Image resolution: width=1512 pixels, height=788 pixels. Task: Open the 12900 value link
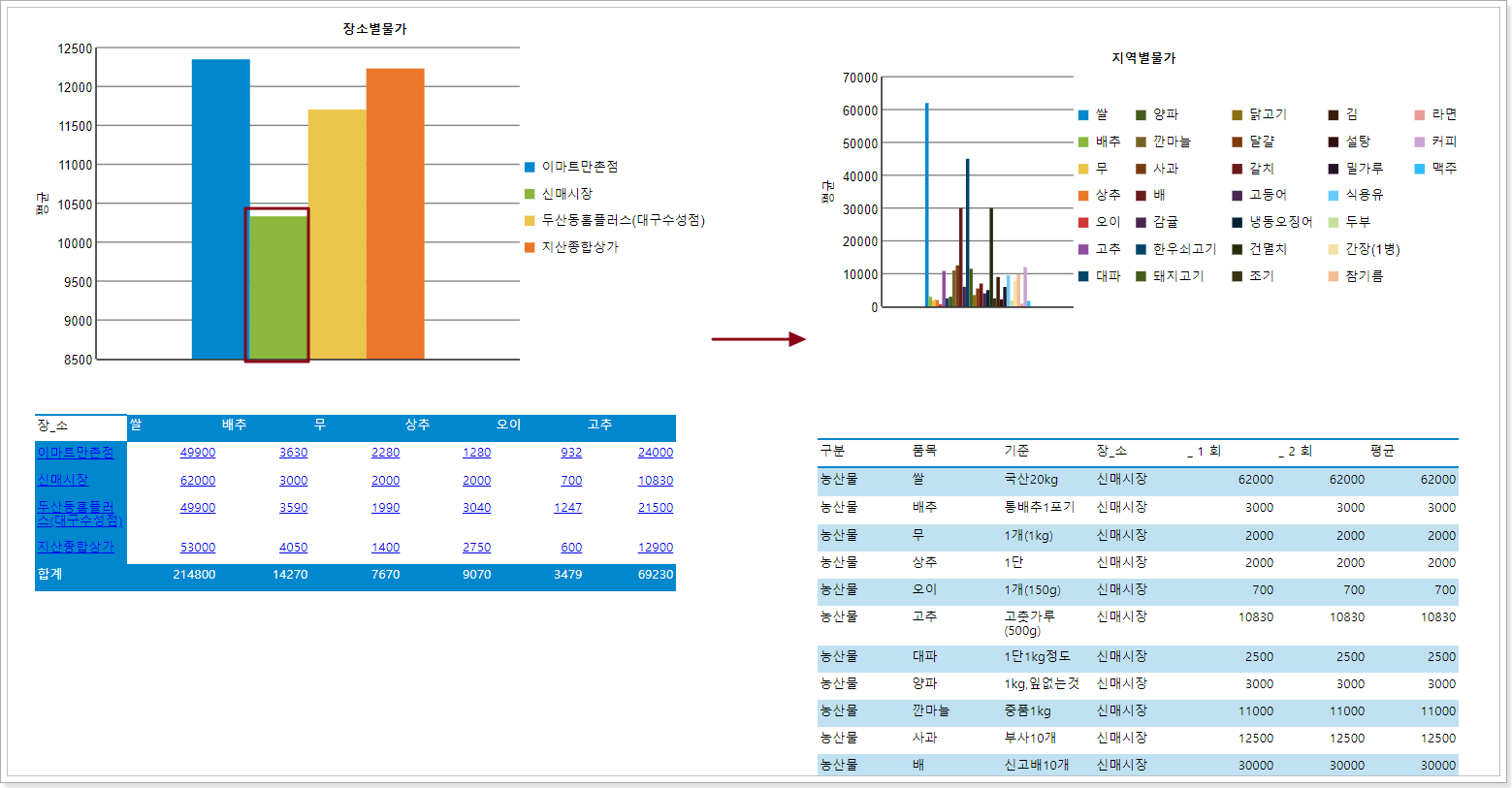click(x=655, y=547)
